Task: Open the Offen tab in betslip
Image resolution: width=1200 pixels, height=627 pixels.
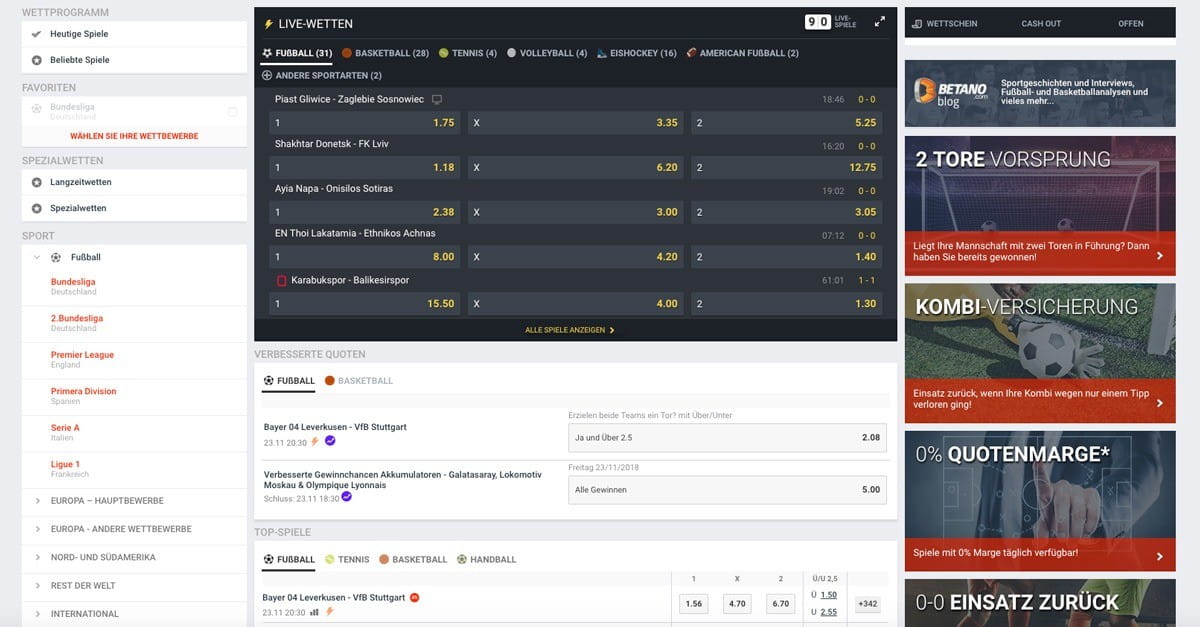Action: pyautogui.click(x=1131, y=23)
